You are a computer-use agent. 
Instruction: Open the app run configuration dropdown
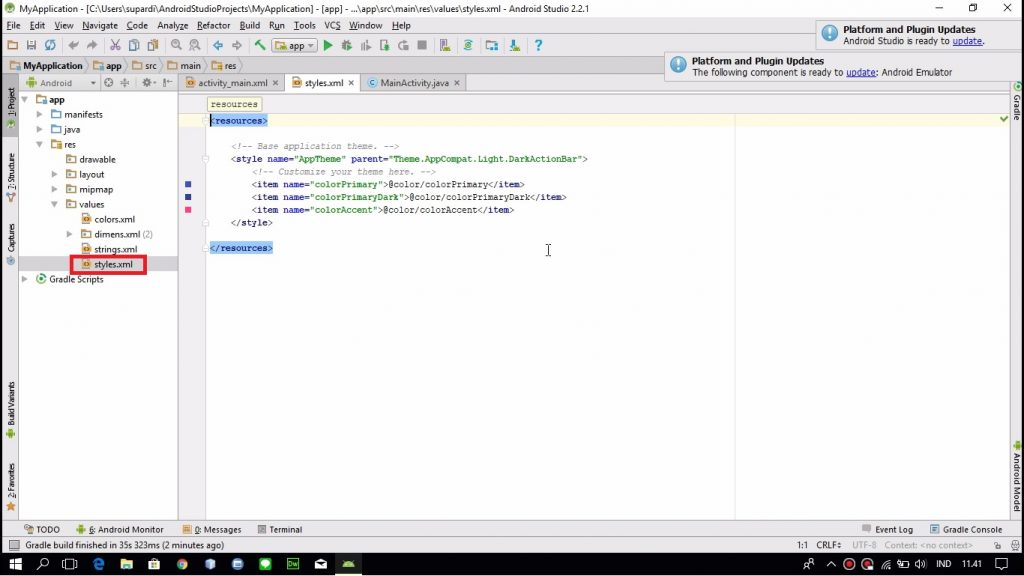point(294,45)
